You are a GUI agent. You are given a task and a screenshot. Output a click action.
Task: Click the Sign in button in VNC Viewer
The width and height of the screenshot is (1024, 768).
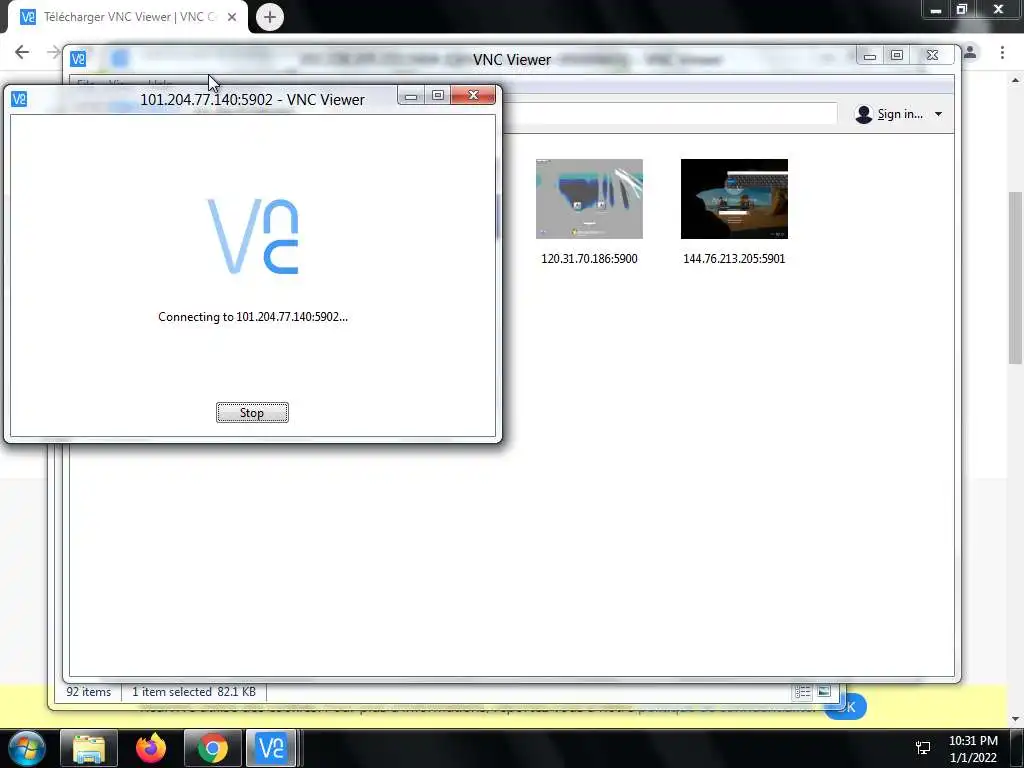tap(889, 114)
